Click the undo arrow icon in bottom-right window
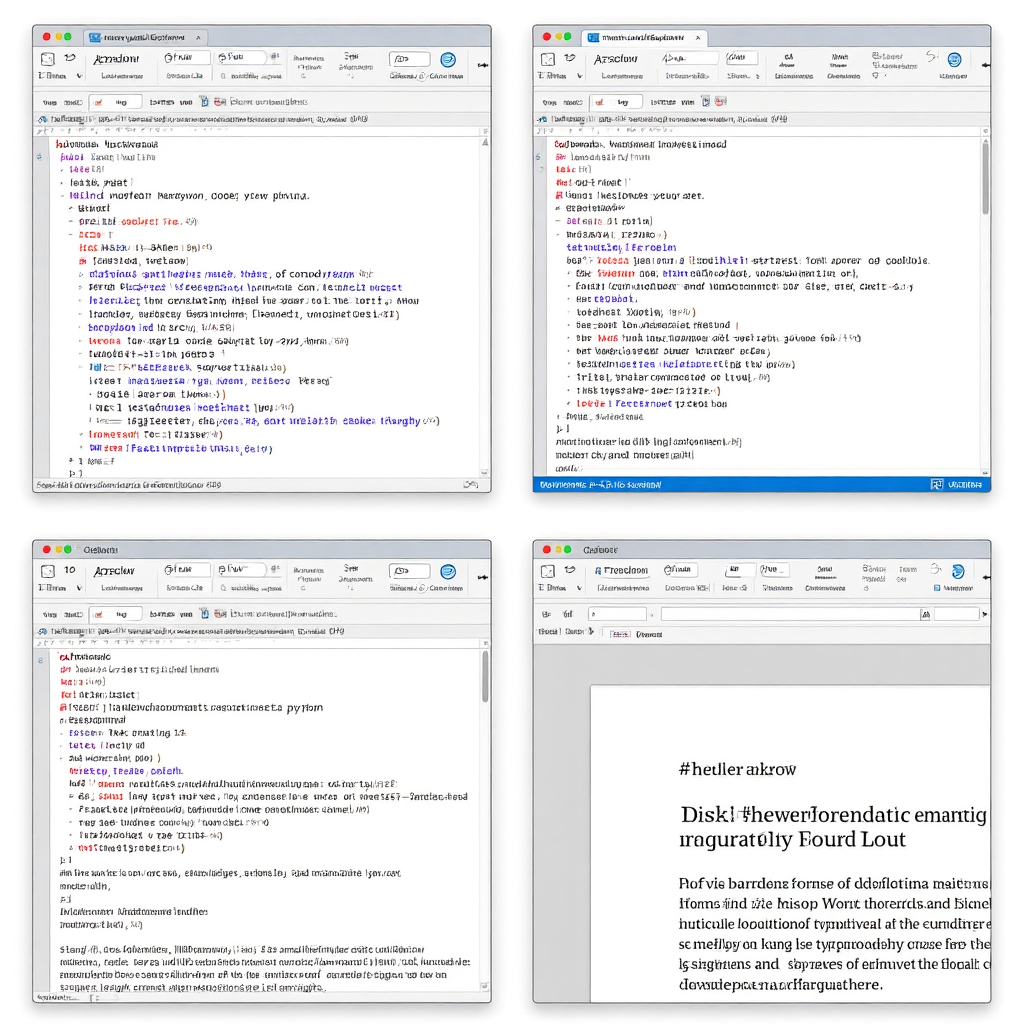The width and height of the screenshot is (1024, 1024). [570, 570]
